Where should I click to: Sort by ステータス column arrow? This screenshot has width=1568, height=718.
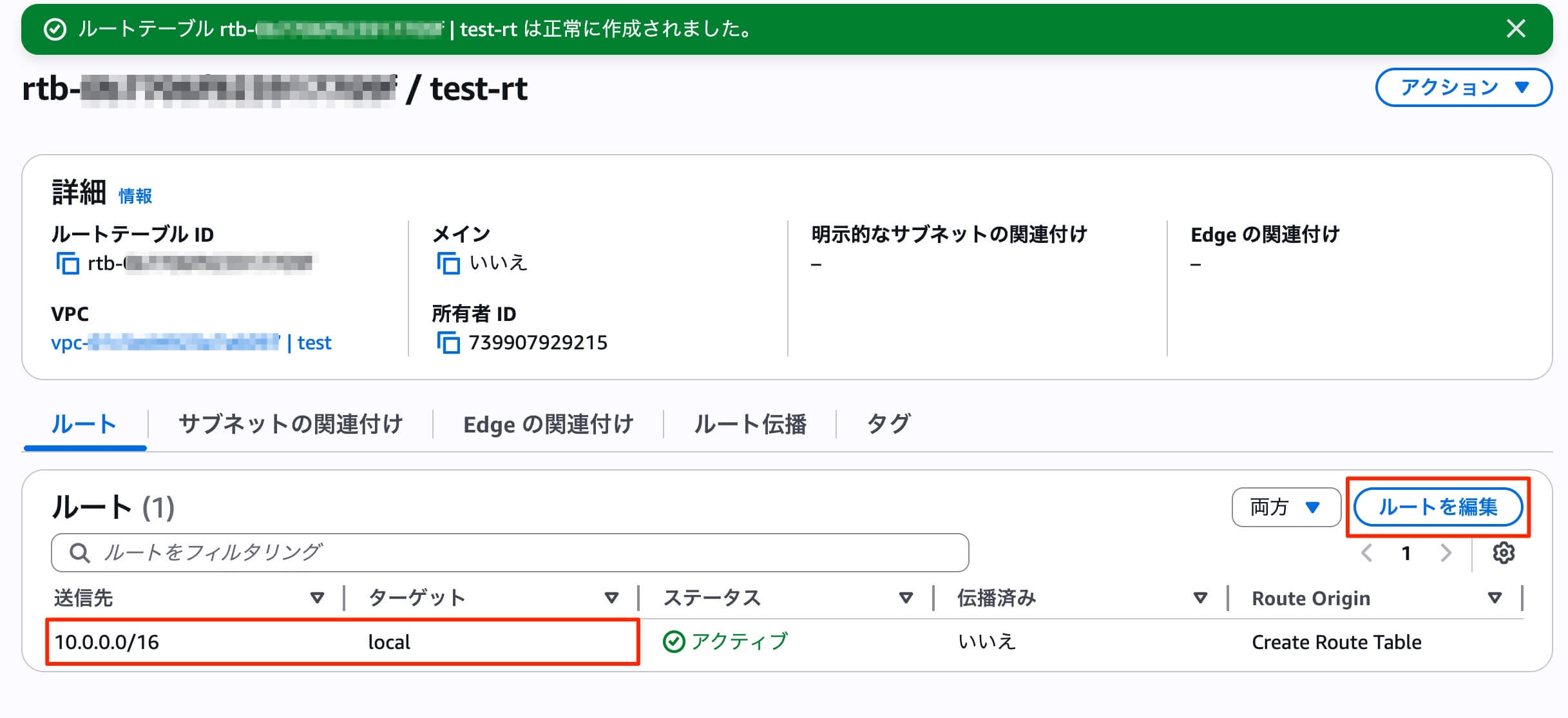(906, 597)
